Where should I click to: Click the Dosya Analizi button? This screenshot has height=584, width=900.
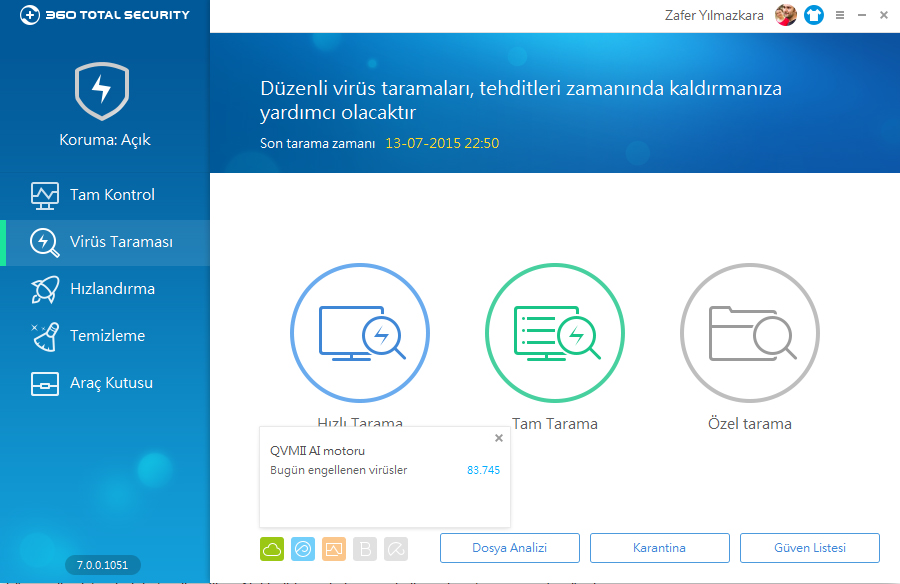(x=510, y=548)
